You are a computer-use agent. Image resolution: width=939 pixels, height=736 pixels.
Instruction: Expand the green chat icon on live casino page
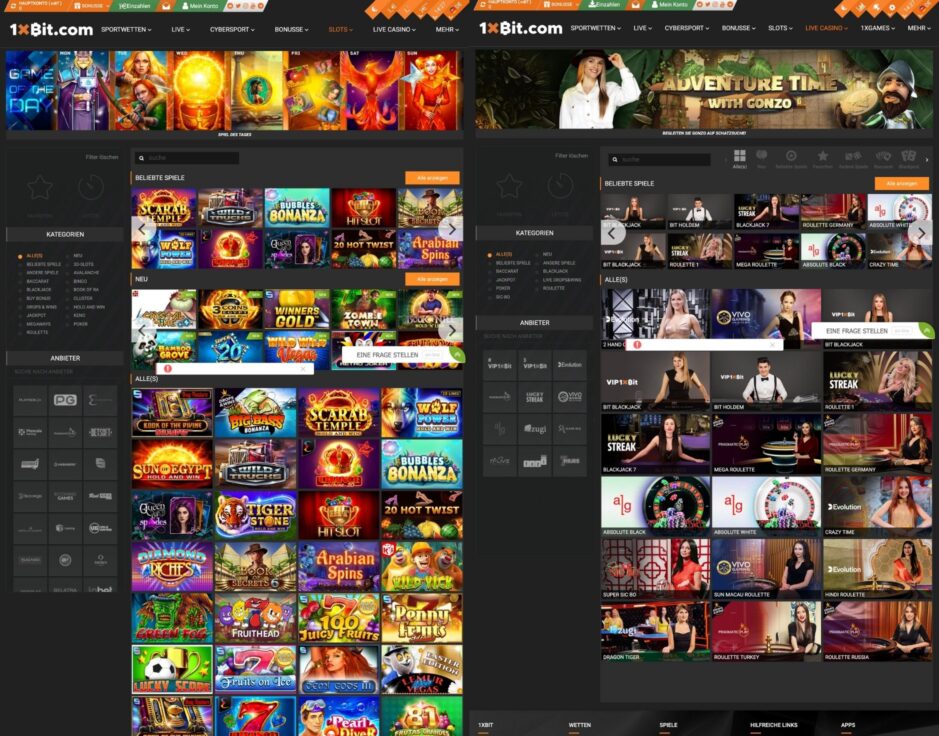click(926, 331)
